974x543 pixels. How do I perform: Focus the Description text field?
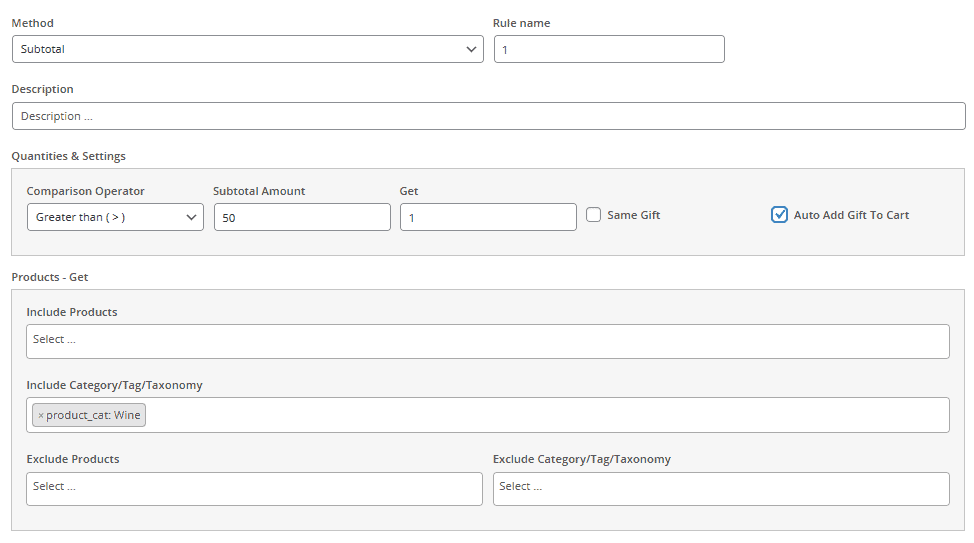tap(488, 116)
